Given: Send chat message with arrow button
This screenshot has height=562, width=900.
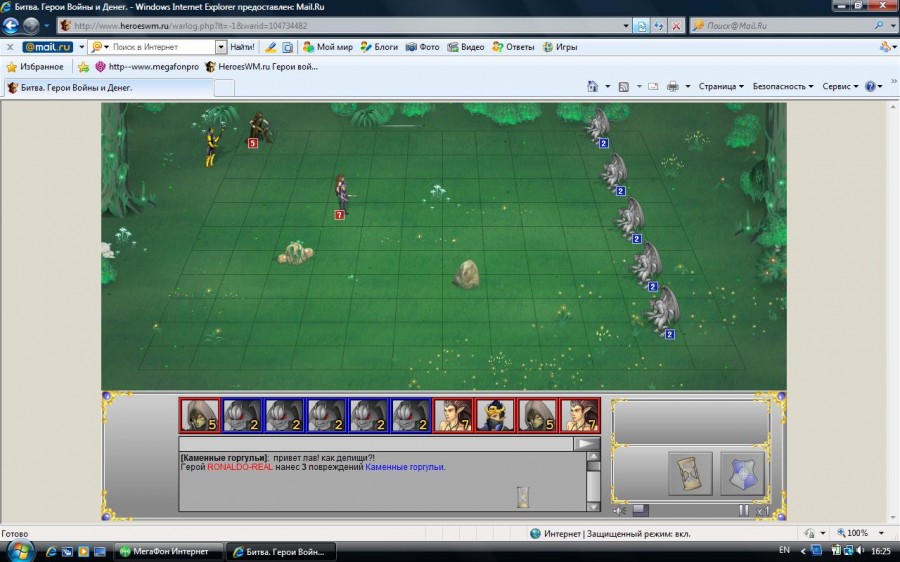Looking at the screenshot, I should pyautogui.click(x=587, y=444).
